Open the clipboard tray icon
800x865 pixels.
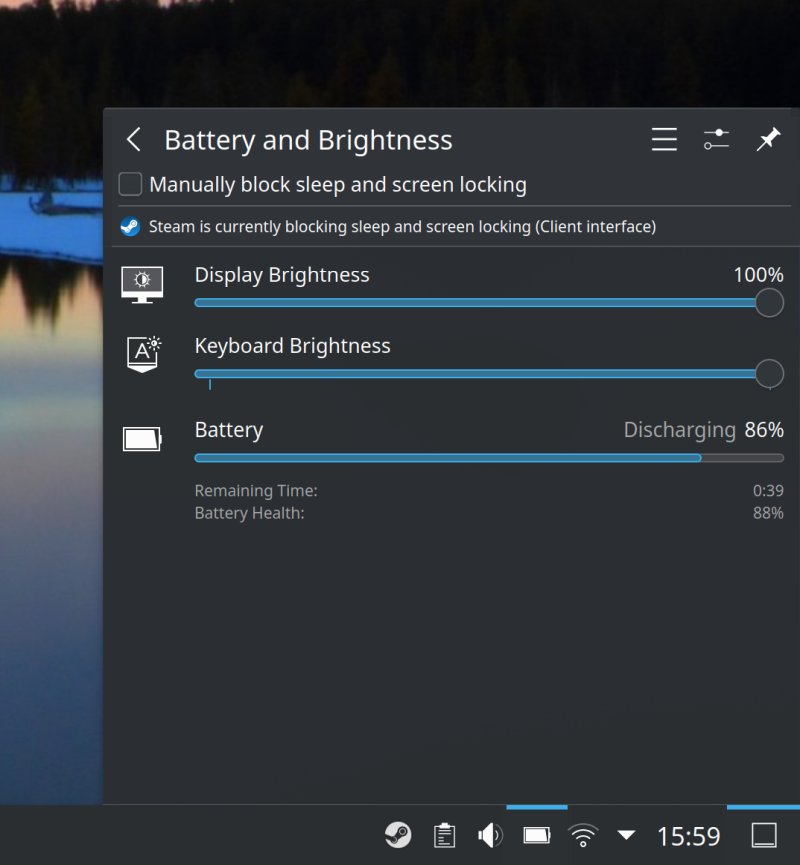pos(444,835)
